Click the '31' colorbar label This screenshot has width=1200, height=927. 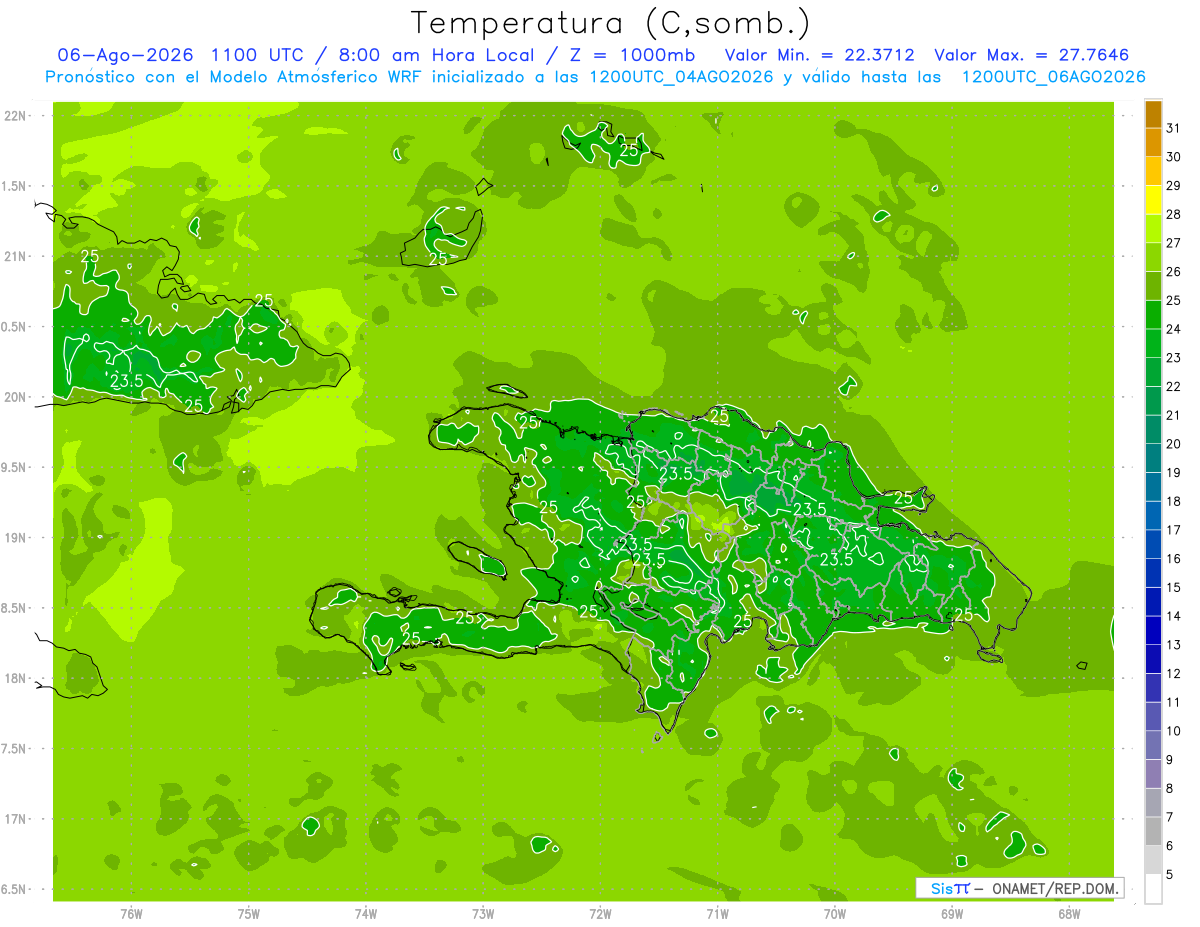(1173, 128)
